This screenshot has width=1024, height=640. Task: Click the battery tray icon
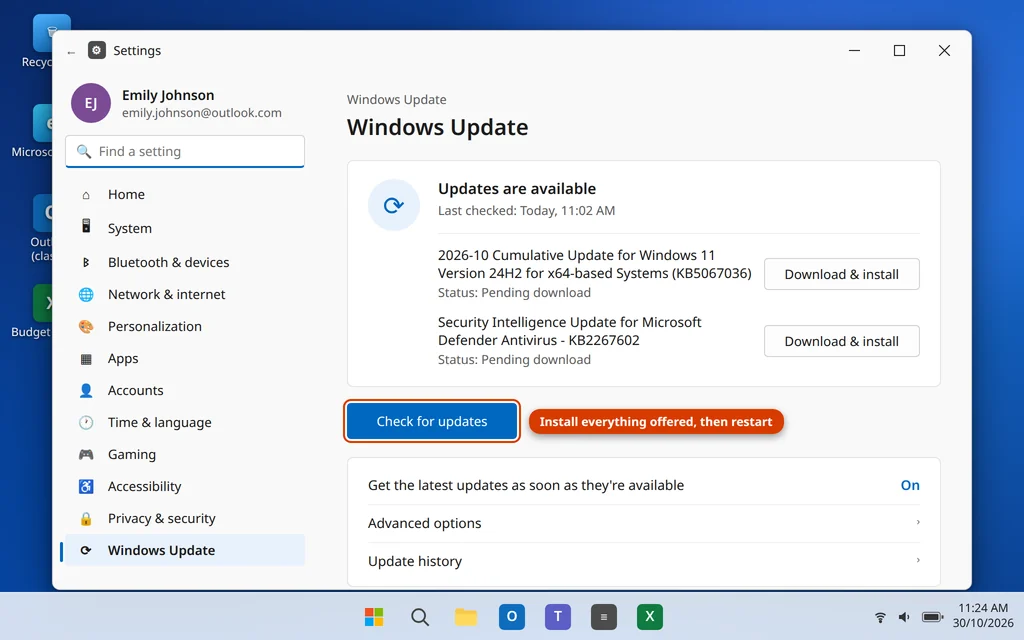pyautogui.click(x=933, y=617)
